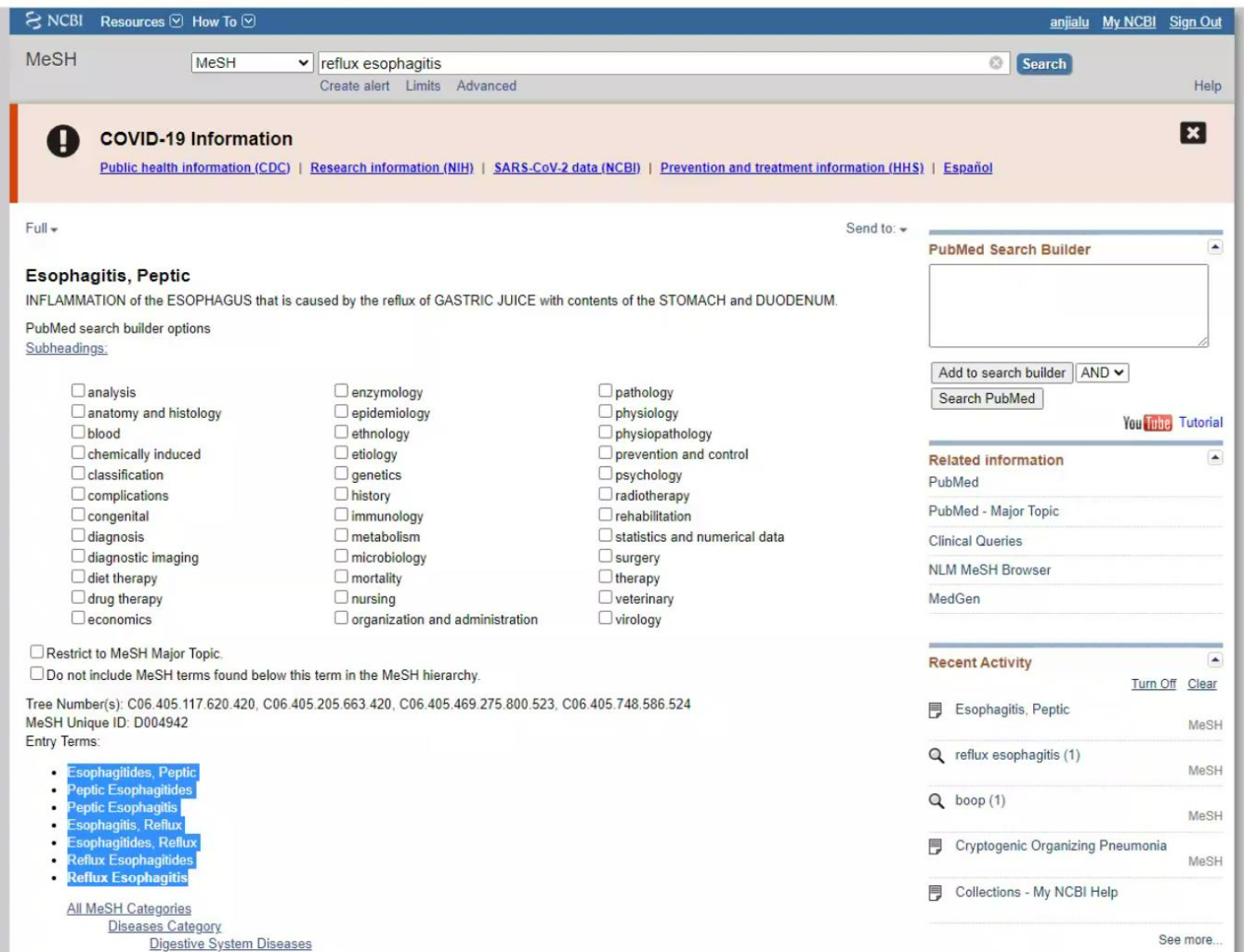Screen dimensions: 1244x952
Task: Collapse the Related information panel
Action: (1214, 458)
